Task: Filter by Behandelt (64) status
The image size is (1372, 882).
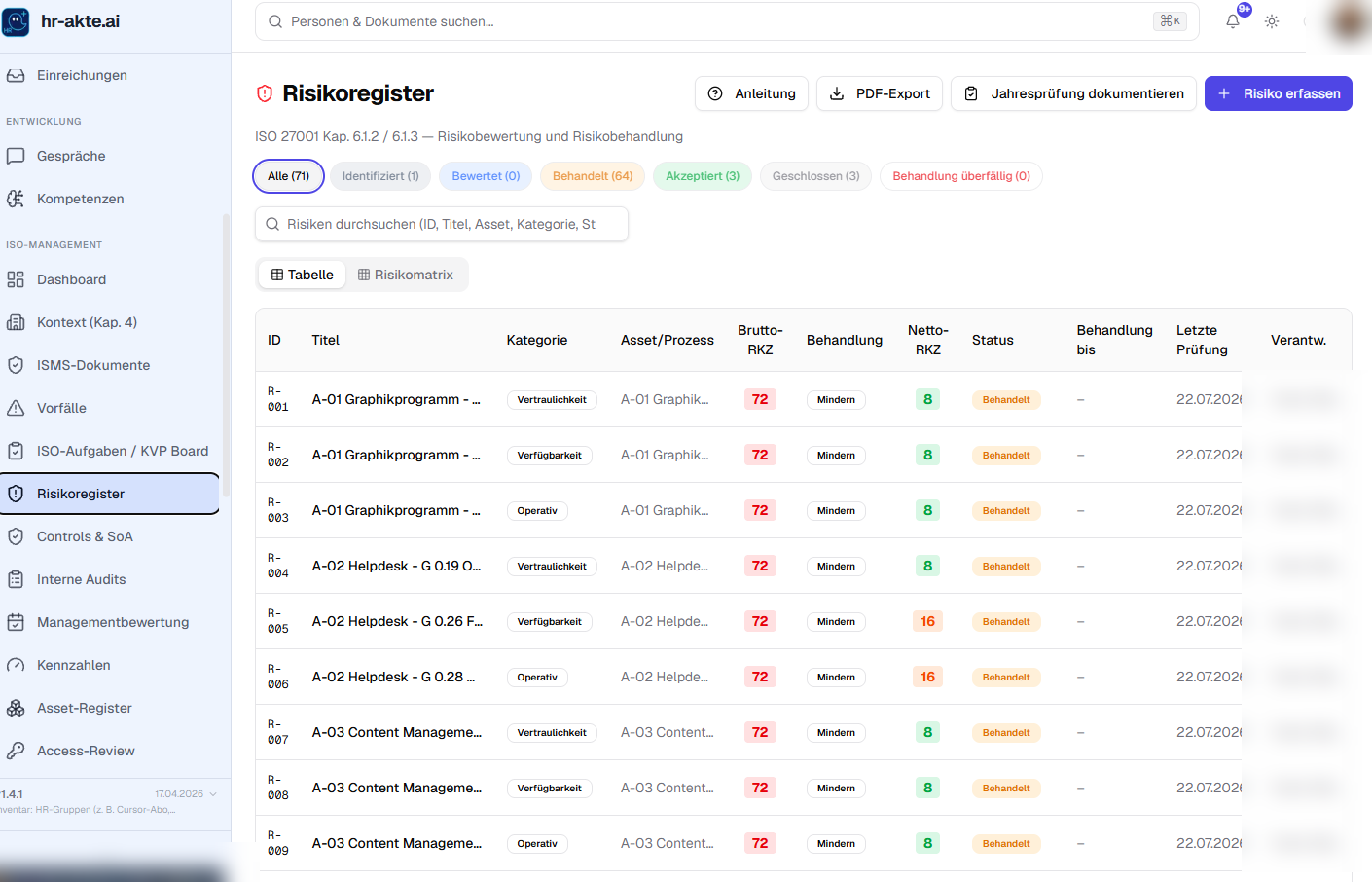Action: point(593,176)
